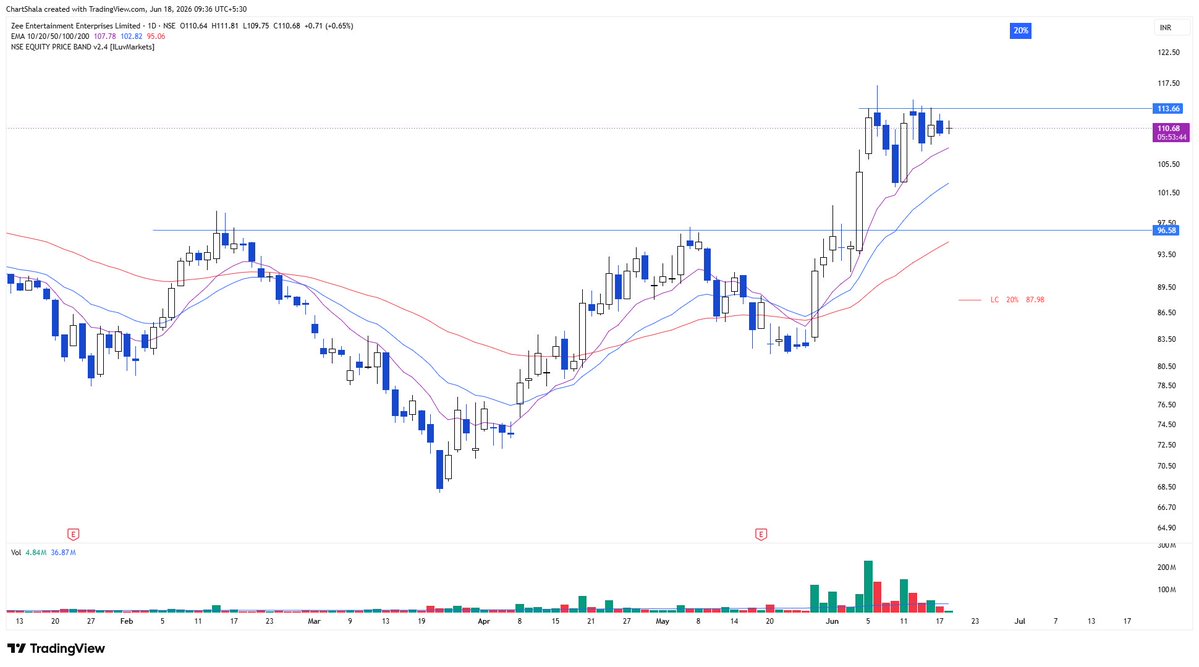Click the tallest green volume bar in June
The height and width of the screenshot is (667, 1199).
click(x=868, y=587)
